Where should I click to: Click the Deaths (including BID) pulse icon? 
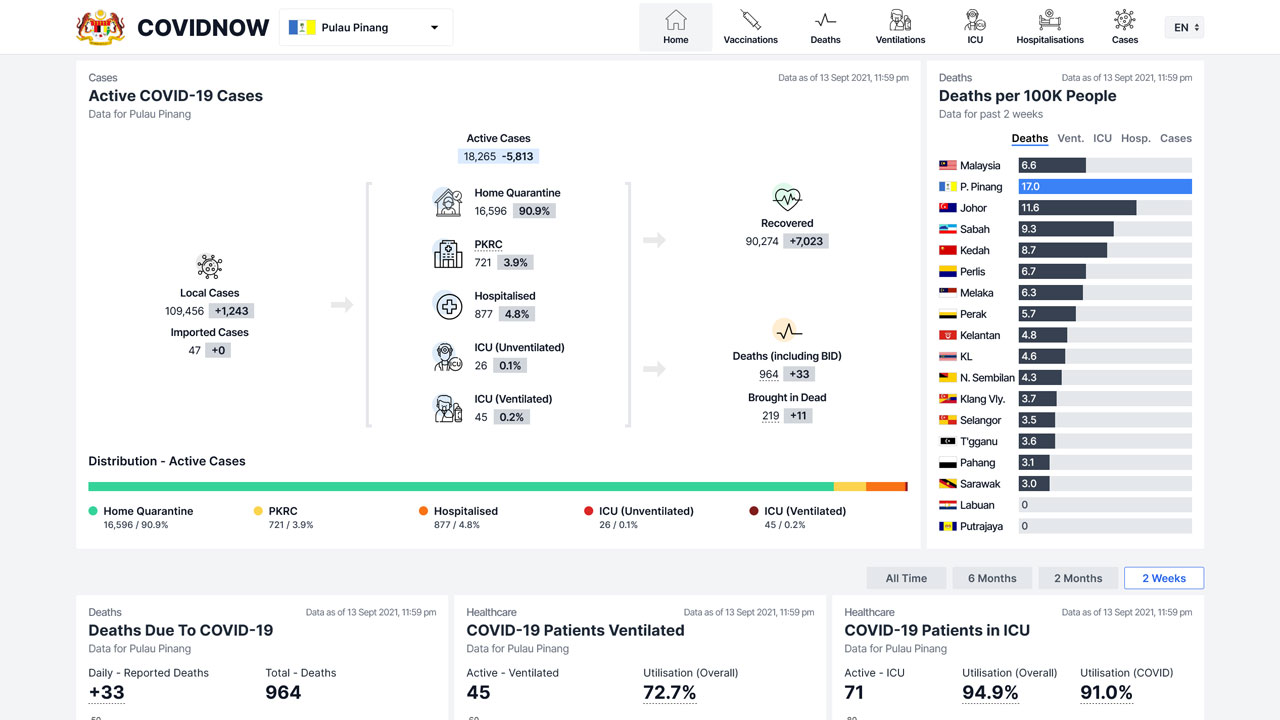coord(787,331)
